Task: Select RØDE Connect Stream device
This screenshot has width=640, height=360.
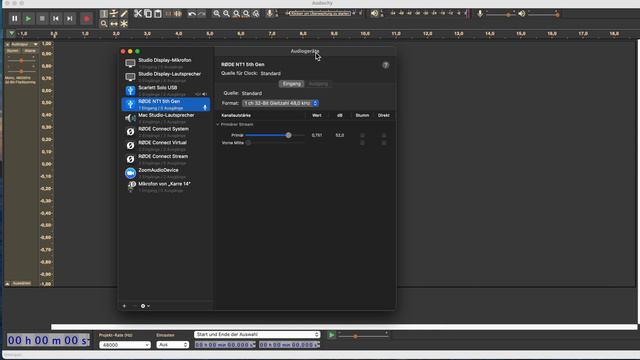Action: point(166,159)
